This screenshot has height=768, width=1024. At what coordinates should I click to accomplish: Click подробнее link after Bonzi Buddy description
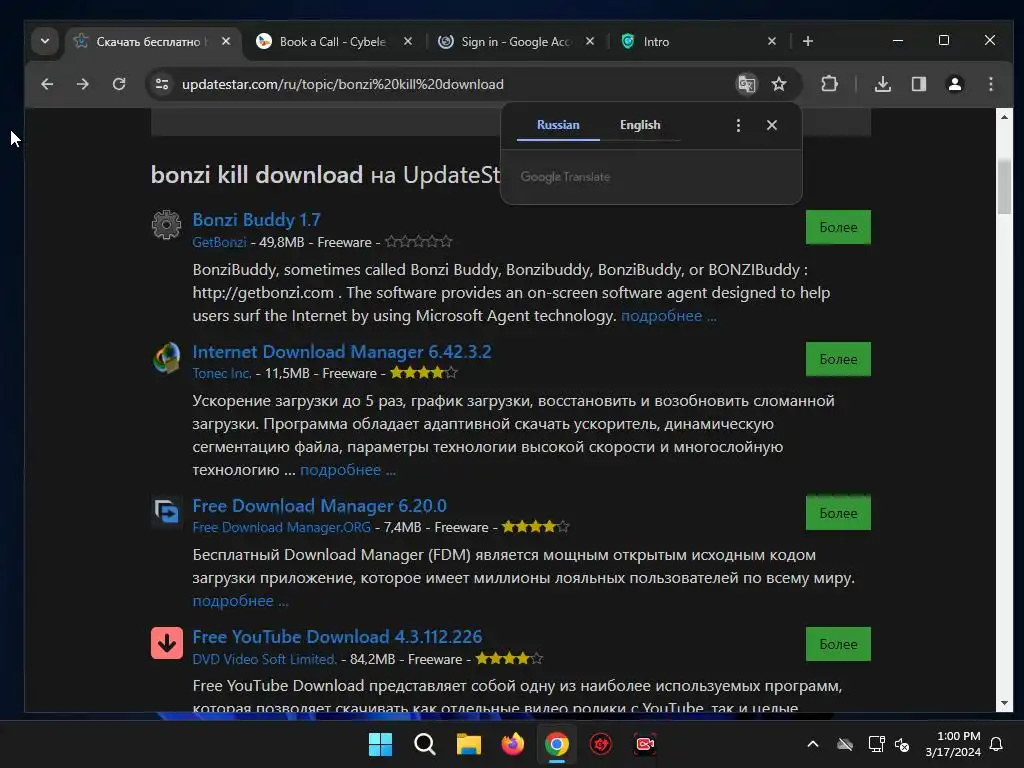click(668, 316)
